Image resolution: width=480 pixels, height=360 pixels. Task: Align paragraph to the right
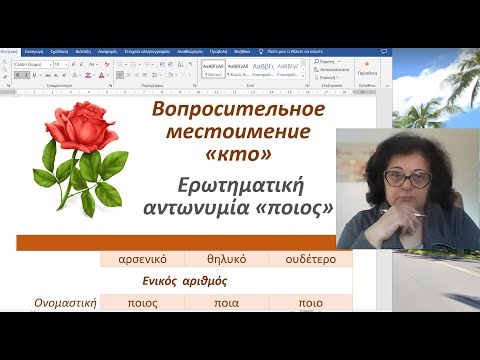(136, 75)
